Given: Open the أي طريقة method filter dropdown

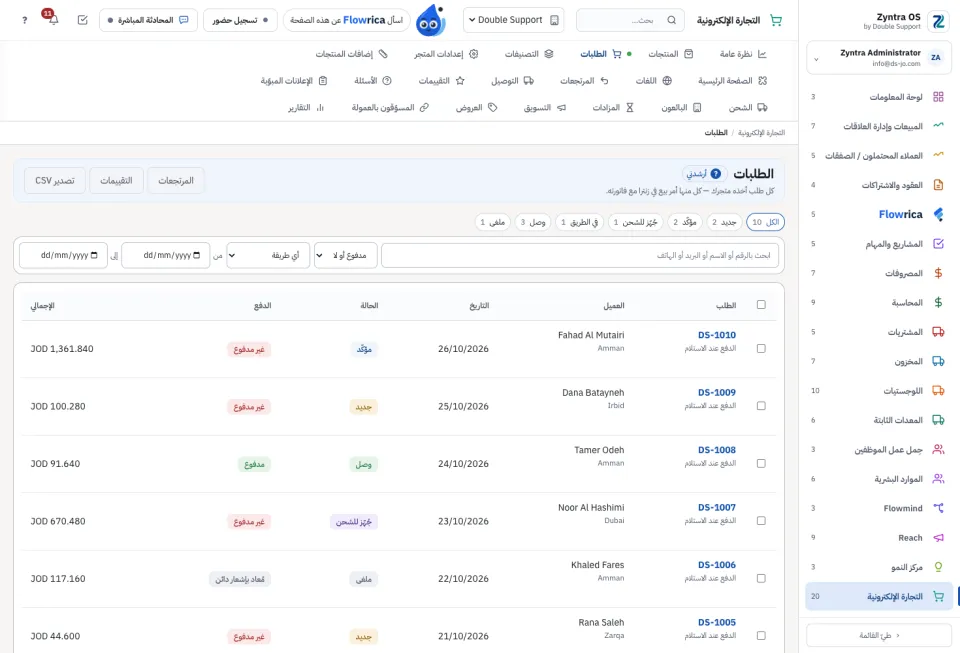Looking at the screenshot, I should pos(268,255).
